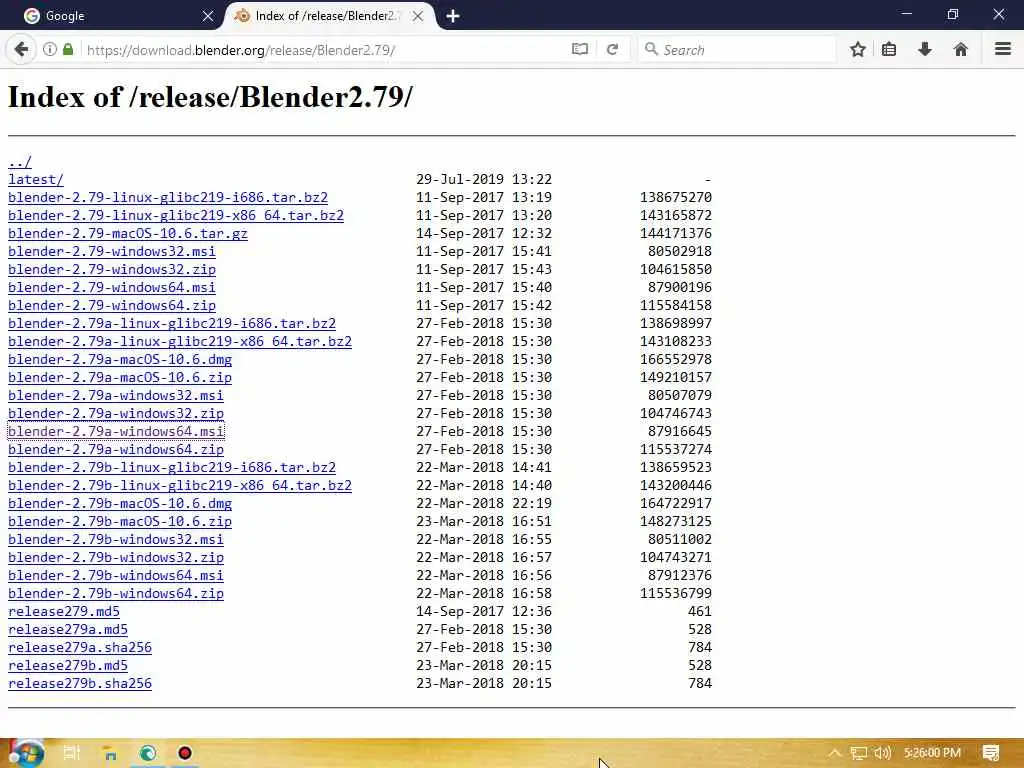Open the Action Center notification icon
Image resolution: width=1024 pixels, height=768 pixels.
(991, 753)
